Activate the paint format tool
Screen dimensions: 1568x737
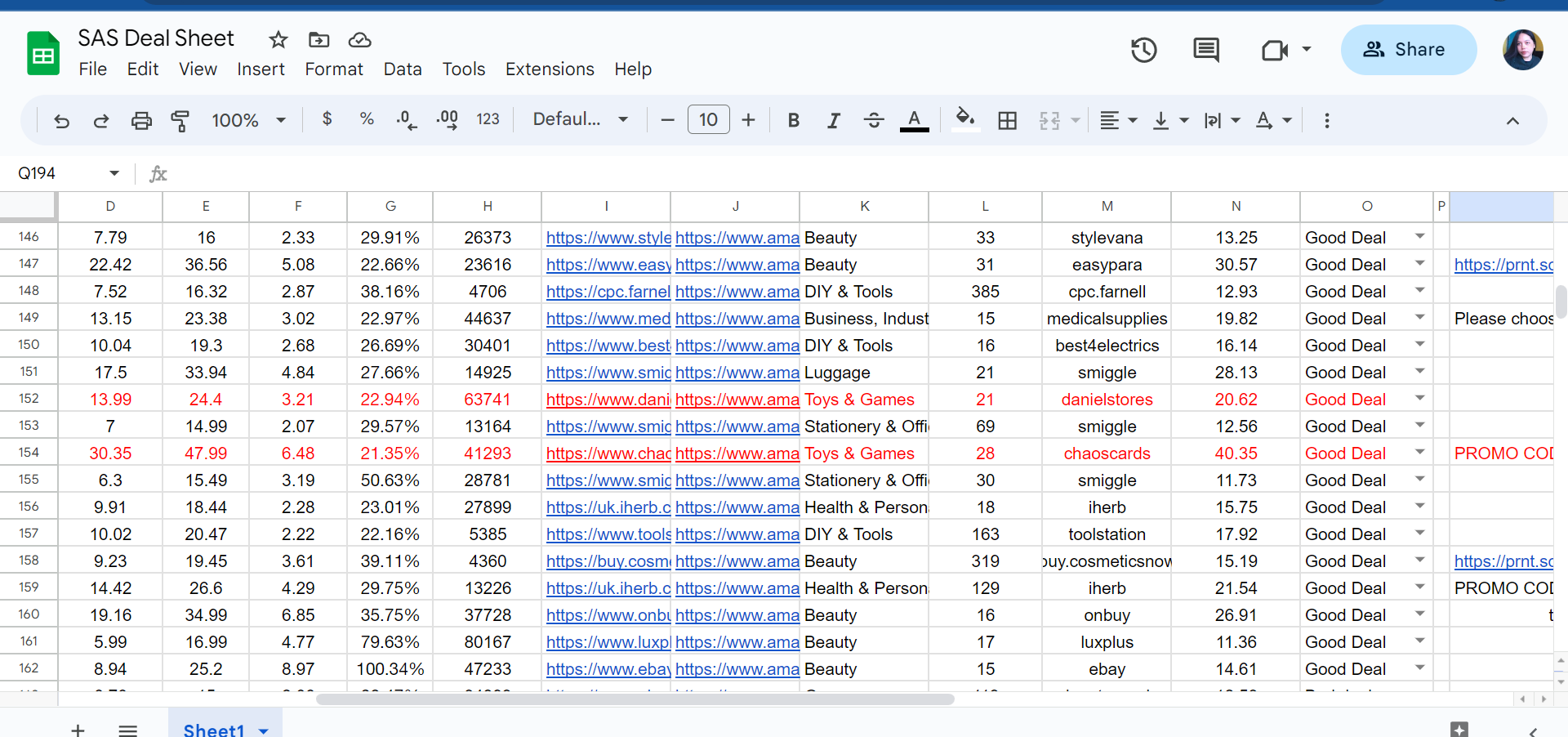180,121
